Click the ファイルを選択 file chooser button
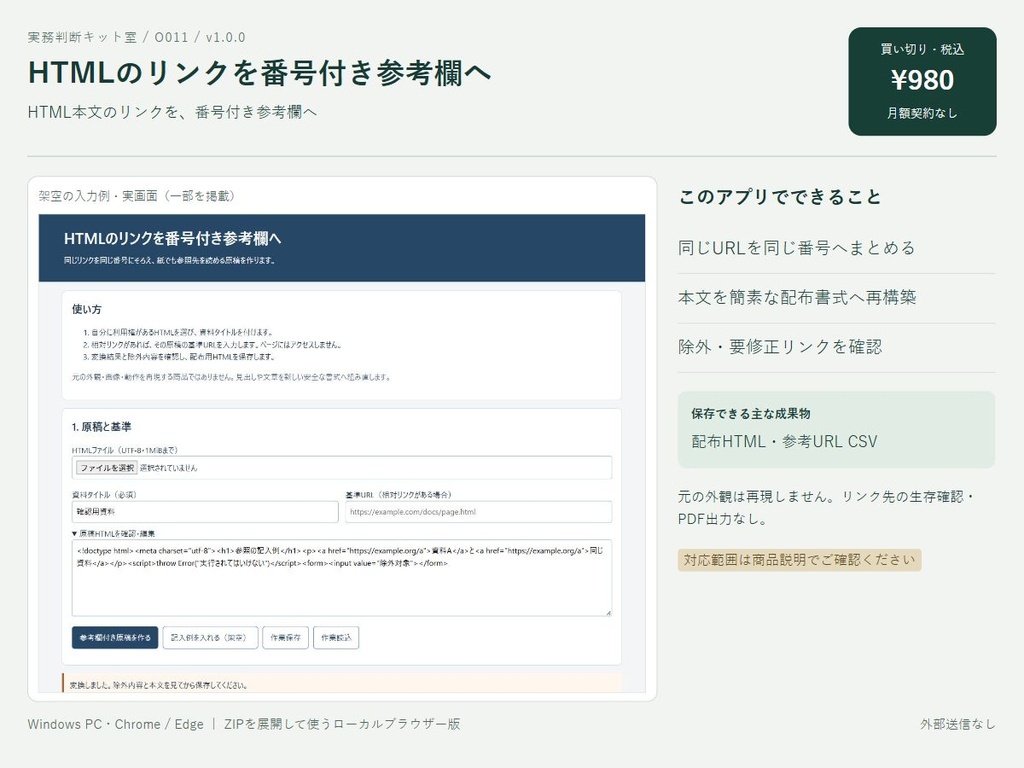 point(106,468)
